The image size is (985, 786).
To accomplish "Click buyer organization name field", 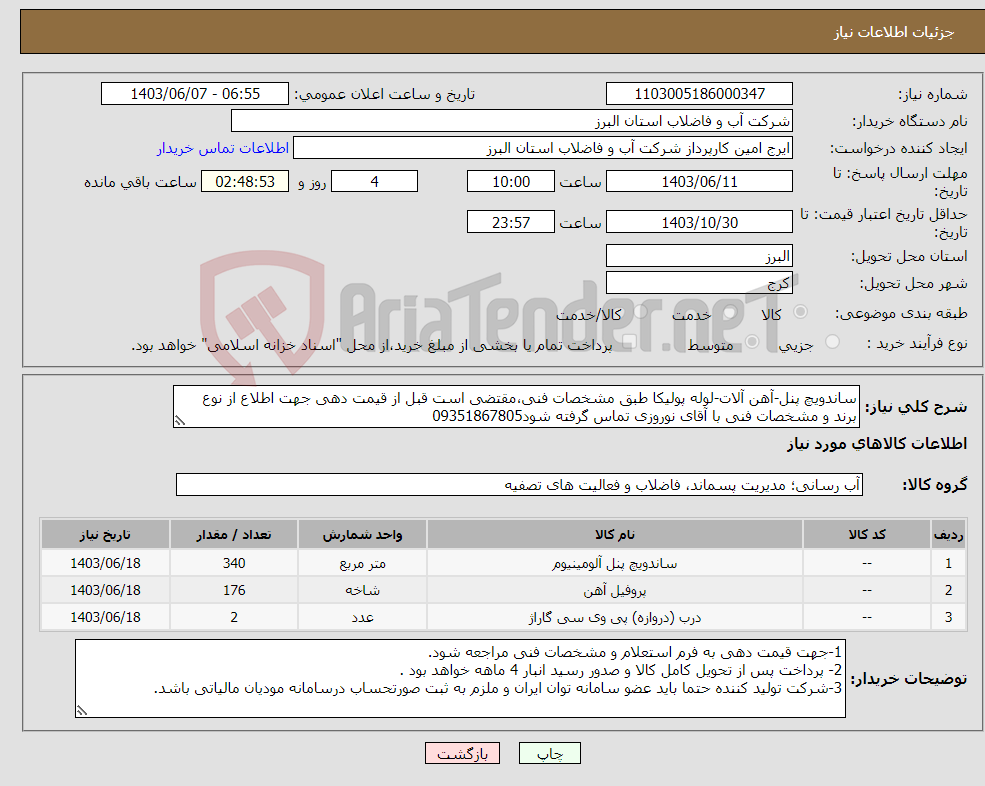I will pos(512,121).
